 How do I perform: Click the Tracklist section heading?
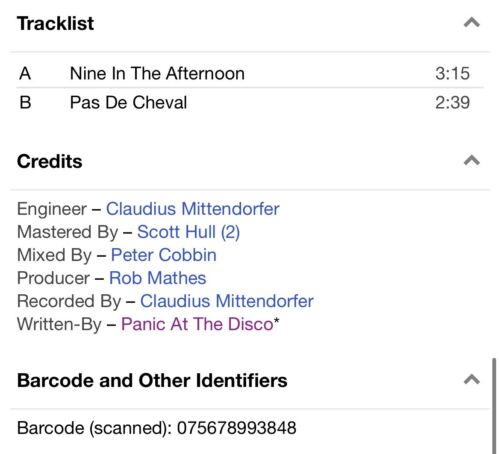pos(56,23)
